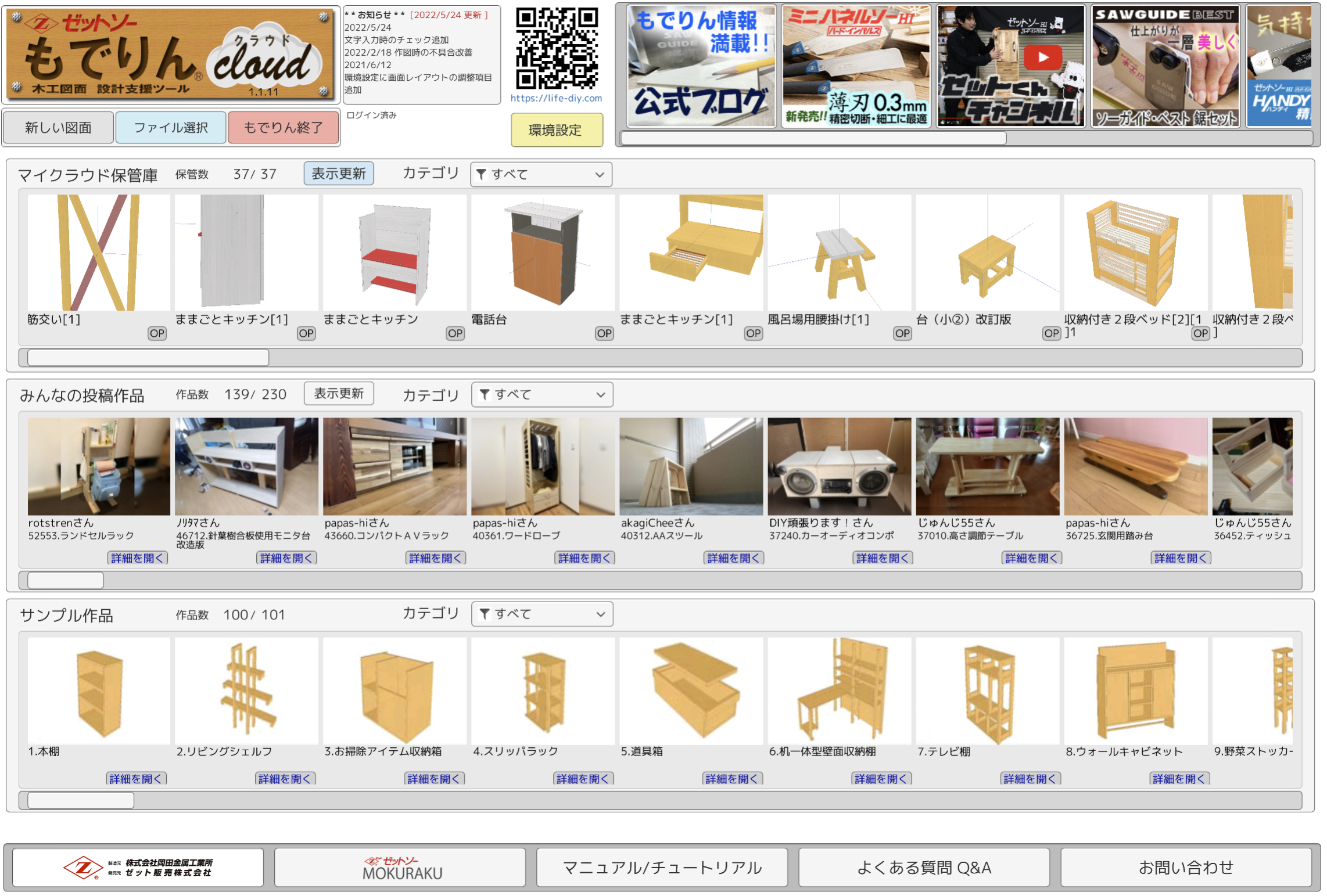The image size is (1327, 896).
Task: Click the もでりん cloud logo
Action: pos(171,54)
